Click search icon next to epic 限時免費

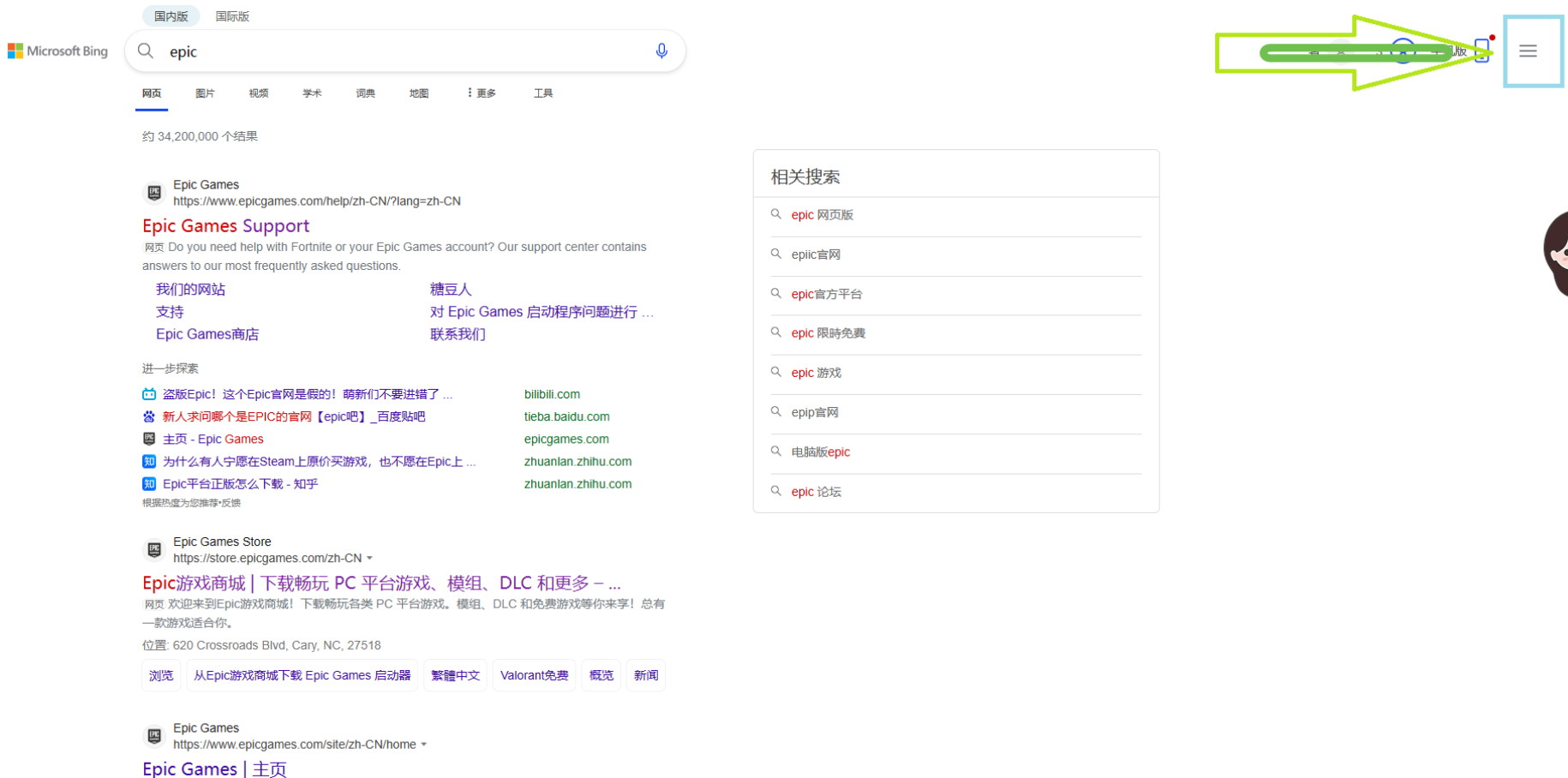775,332
